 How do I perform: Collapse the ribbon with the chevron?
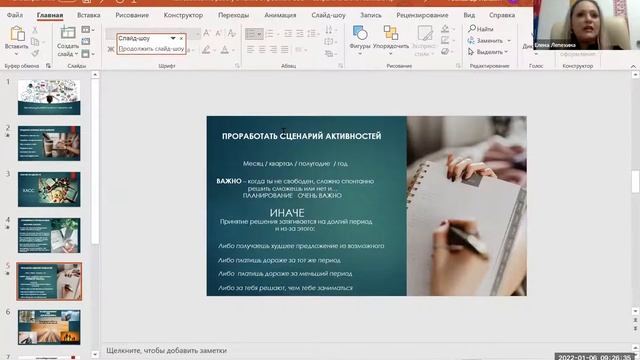[x=633, y=66]
